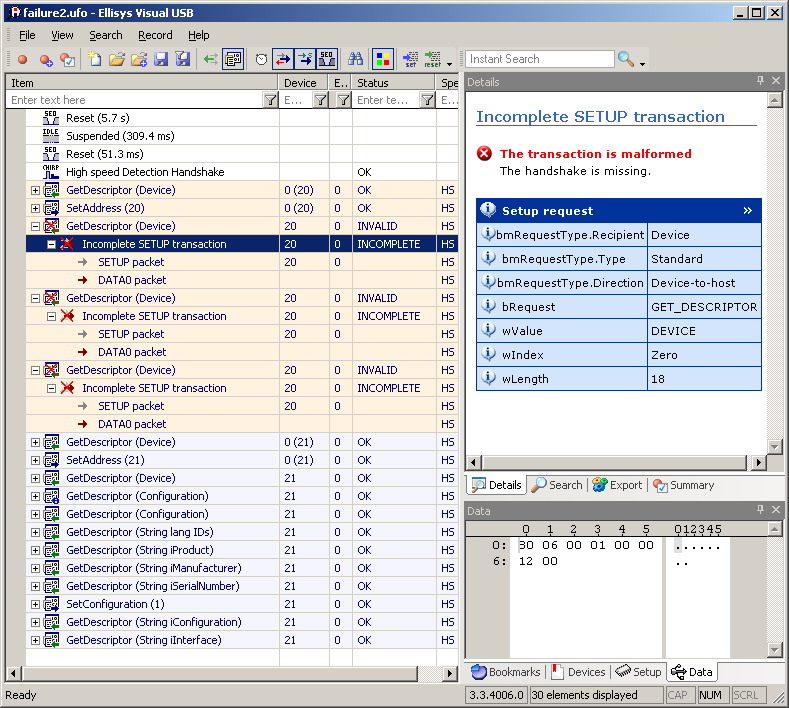
Task: Expand GetDescriptor (String lang IDs)
Action: click(x=35, y=532)
